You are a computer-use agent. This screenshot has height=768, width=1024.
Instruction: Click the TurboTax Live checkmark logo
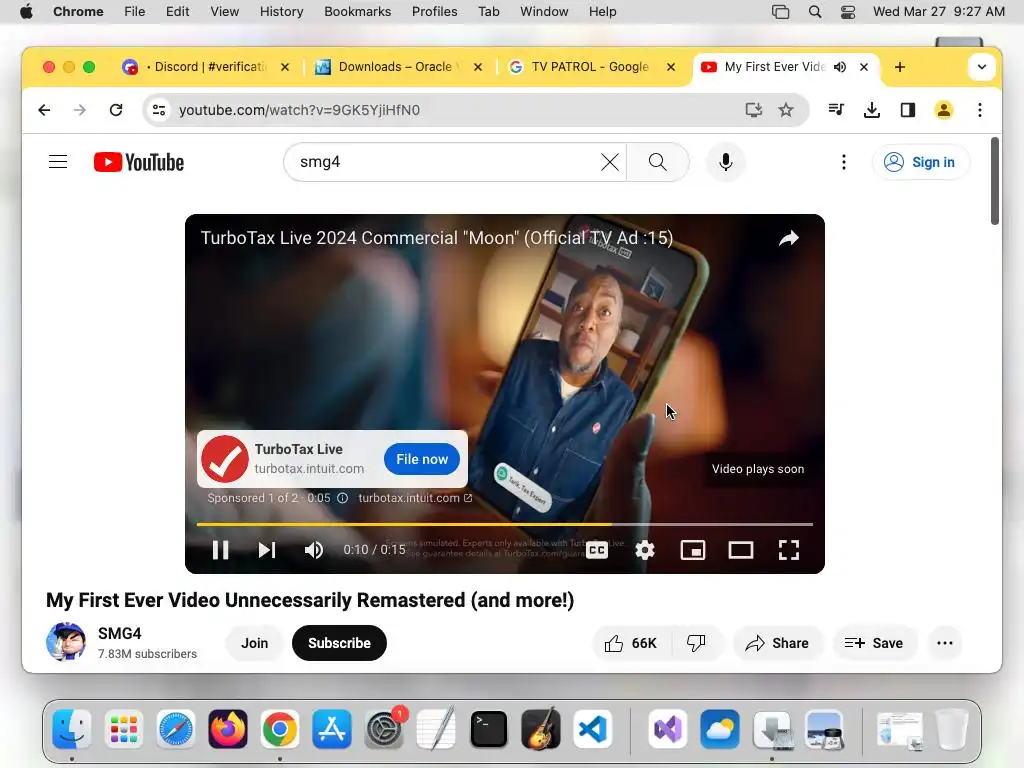(225, 459)
